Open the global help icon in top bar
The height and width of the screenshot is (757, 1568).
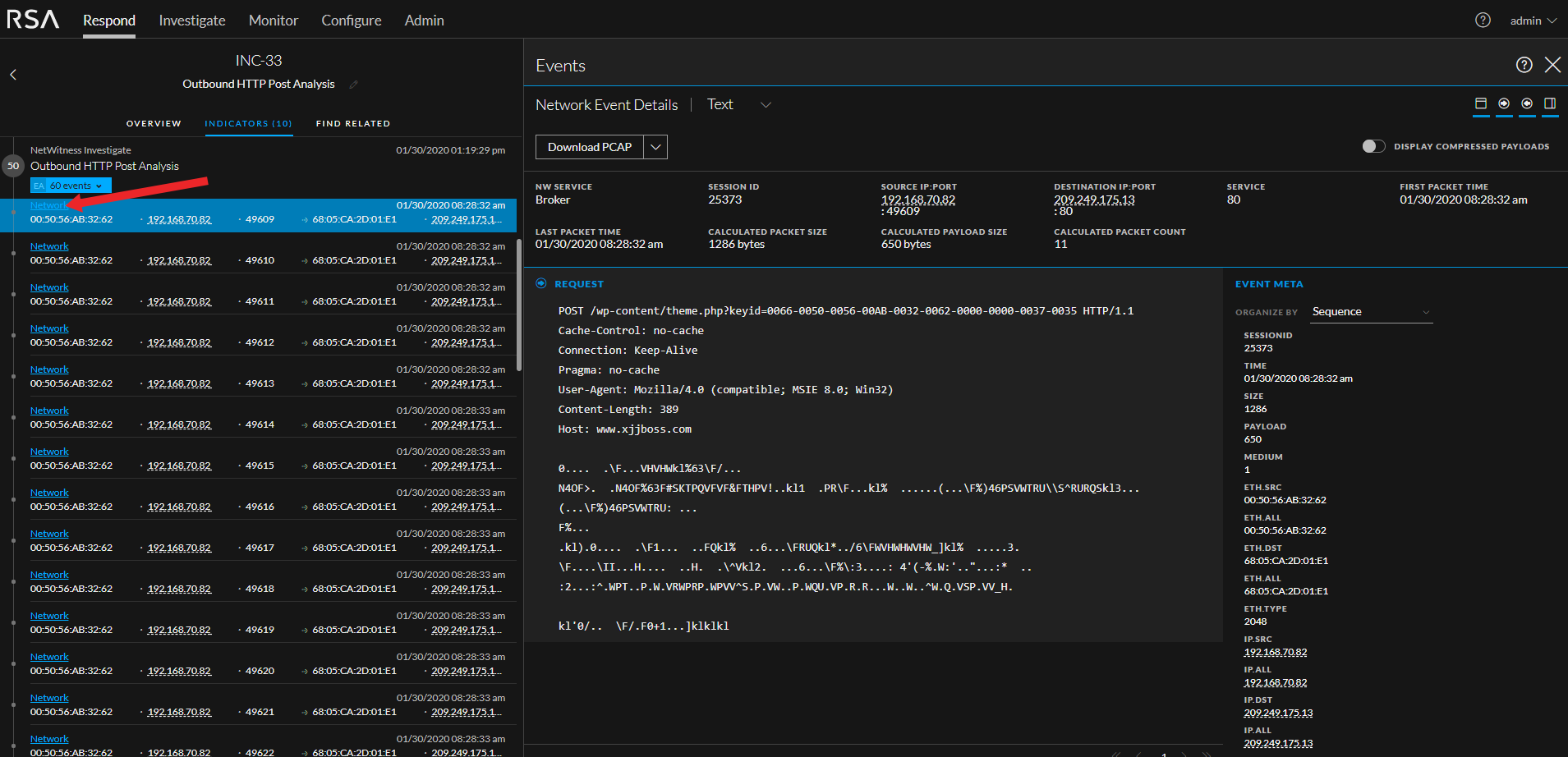click(x=1483, y=21)
